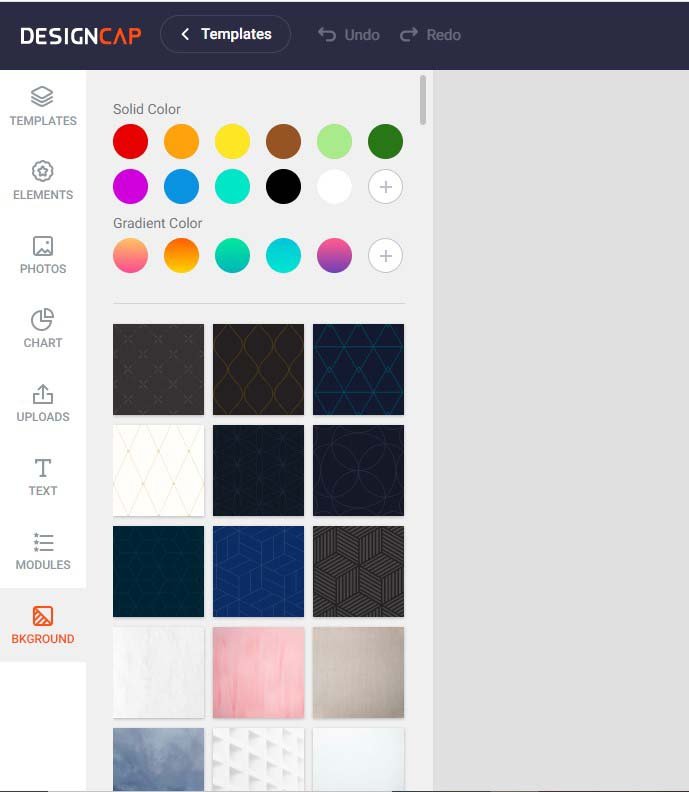
Task: Apply the dark teal hexagon background
Action: point(159,572)
